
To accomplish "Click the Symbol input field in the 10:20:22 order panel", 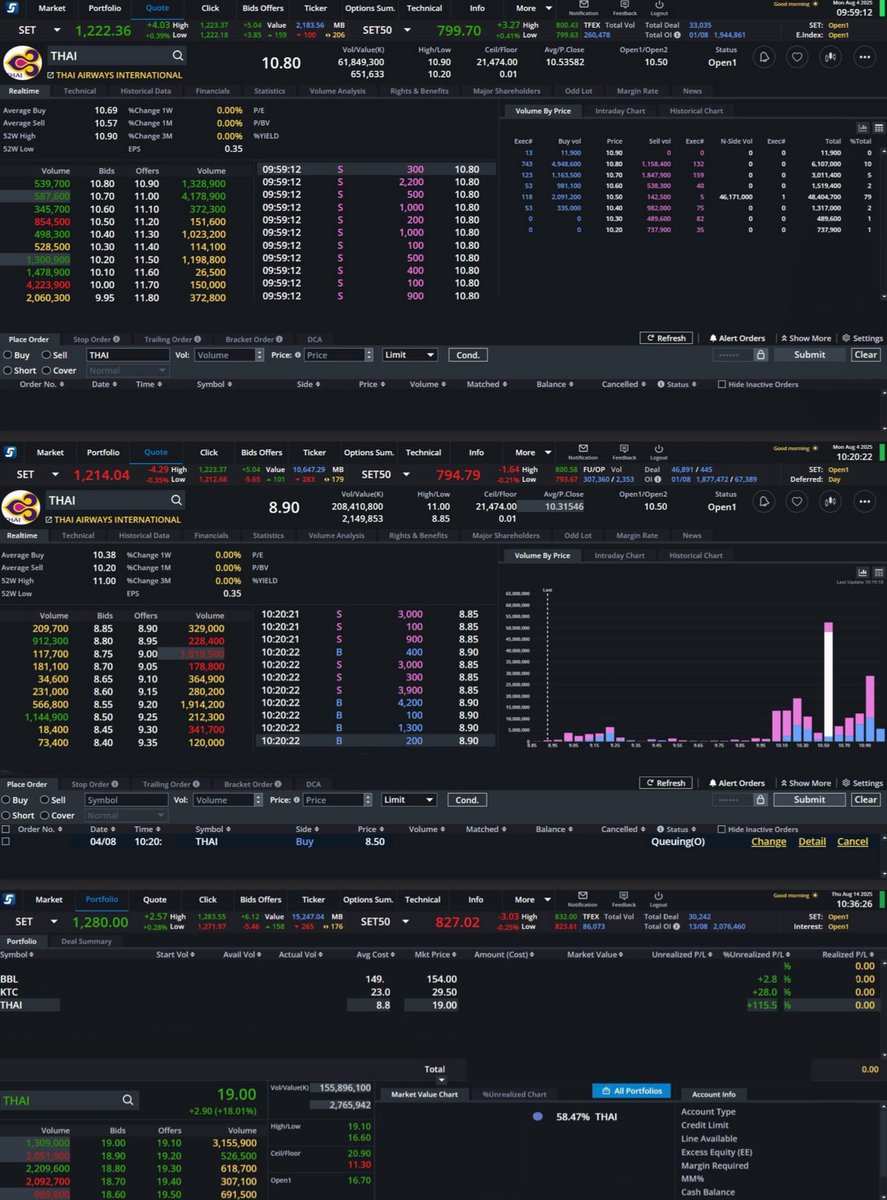I will click(127, 800).
